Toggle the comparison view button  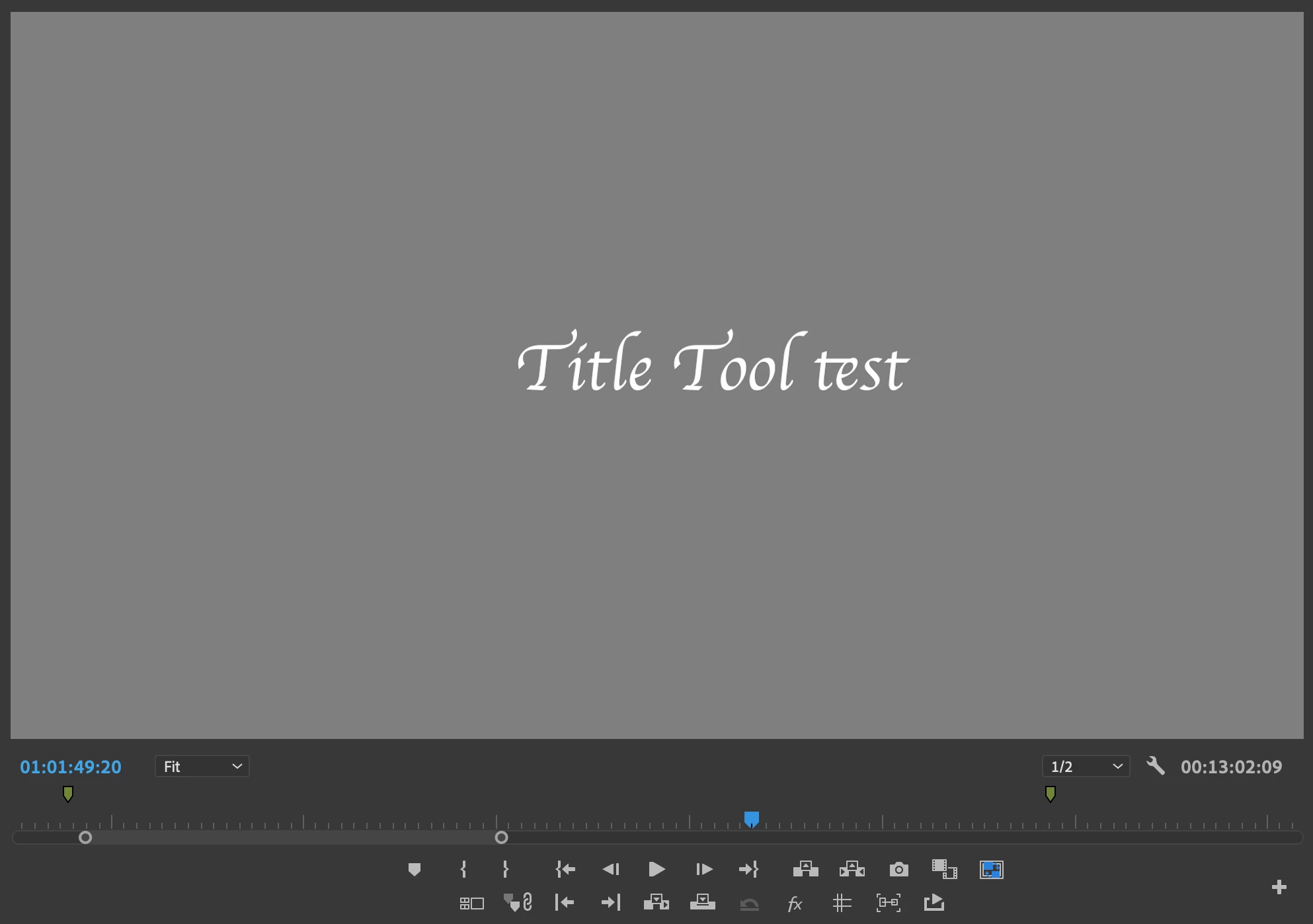coord(944,869)
